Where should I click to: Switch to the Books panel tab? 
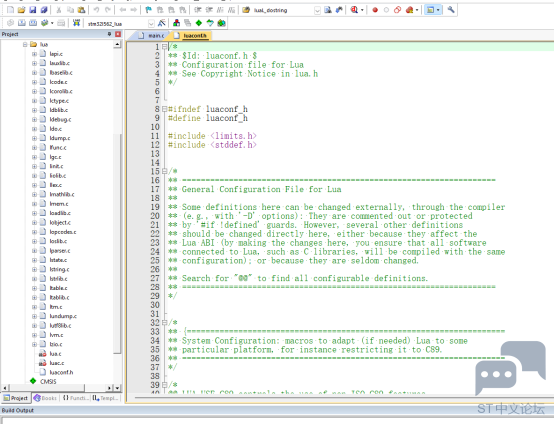[x=45, y=398]
